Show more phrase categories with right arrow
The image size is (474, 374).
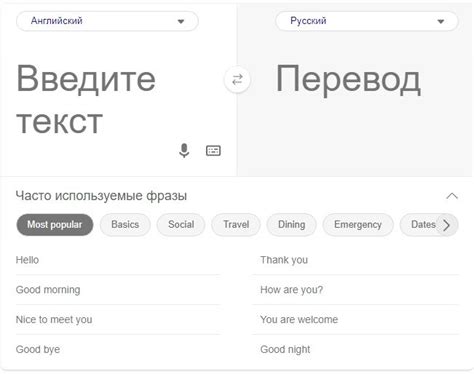447,225
